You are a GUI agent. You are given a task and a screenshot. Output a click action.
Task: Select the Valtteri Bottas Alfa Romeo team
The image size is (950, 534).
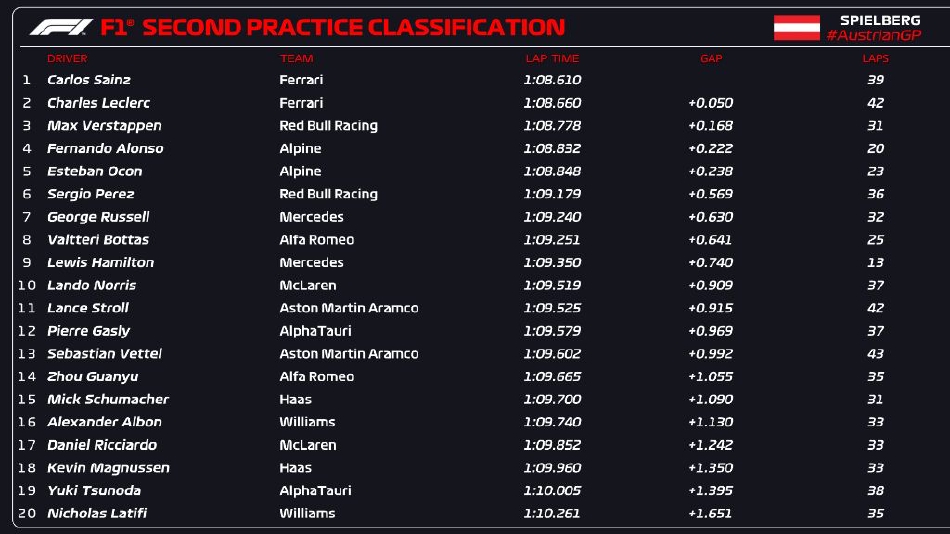316,240
